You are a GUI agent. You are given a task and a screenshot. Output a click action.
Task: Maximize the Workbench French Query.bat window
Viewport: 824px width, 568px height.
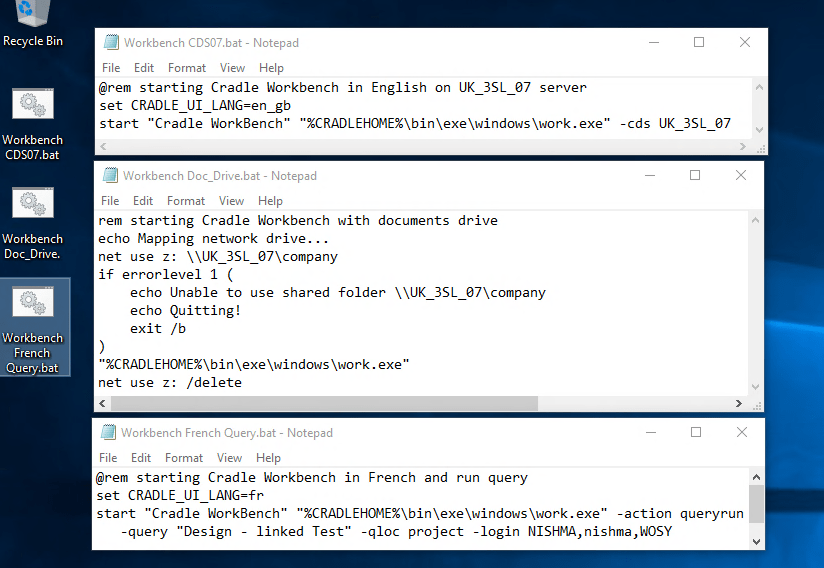tap(696, 432)
